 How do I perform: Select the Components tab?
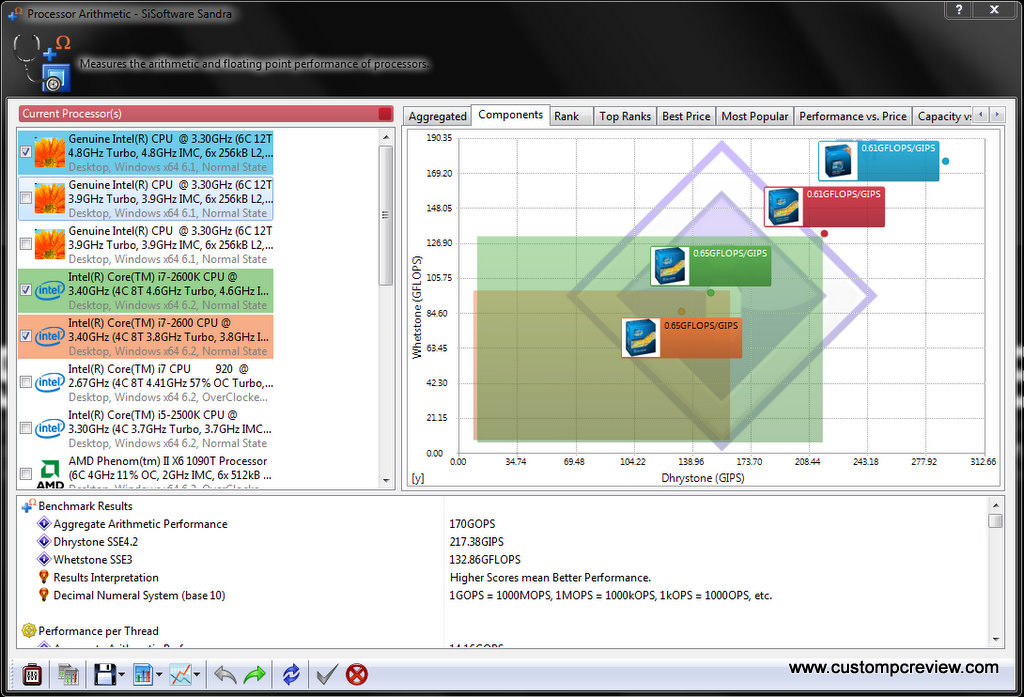coord(510,114)
